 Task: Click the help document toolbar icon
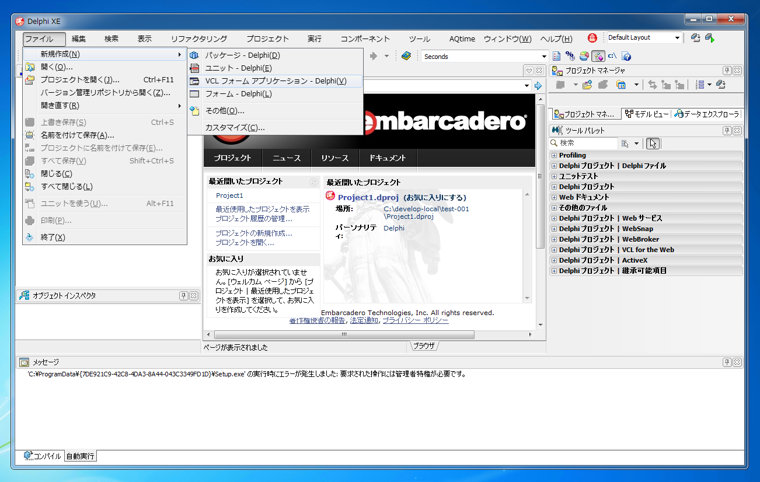(626, 56)
